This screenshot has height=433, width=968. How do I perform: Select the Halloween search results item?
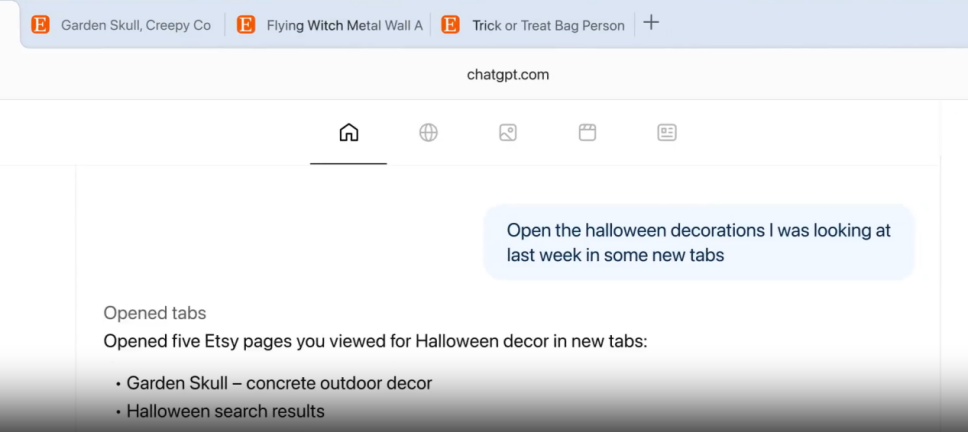[x=225, y=411]
